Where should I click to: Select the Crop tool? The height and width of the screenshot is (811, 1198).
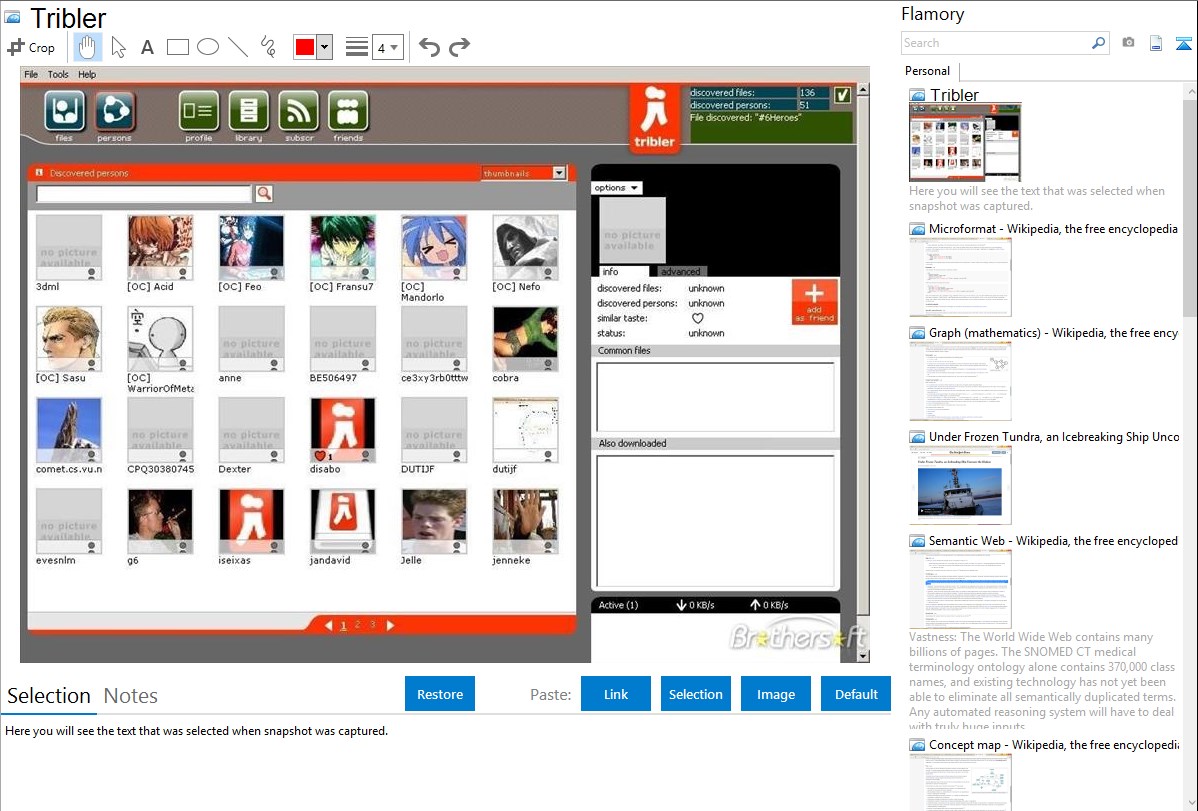click(31, 47)
